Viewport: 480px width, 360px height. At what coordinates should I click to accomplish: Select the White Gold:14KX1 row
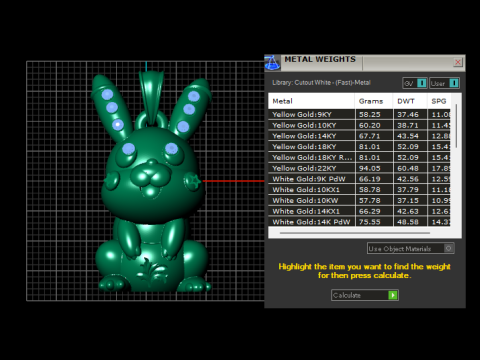[359, 211]
